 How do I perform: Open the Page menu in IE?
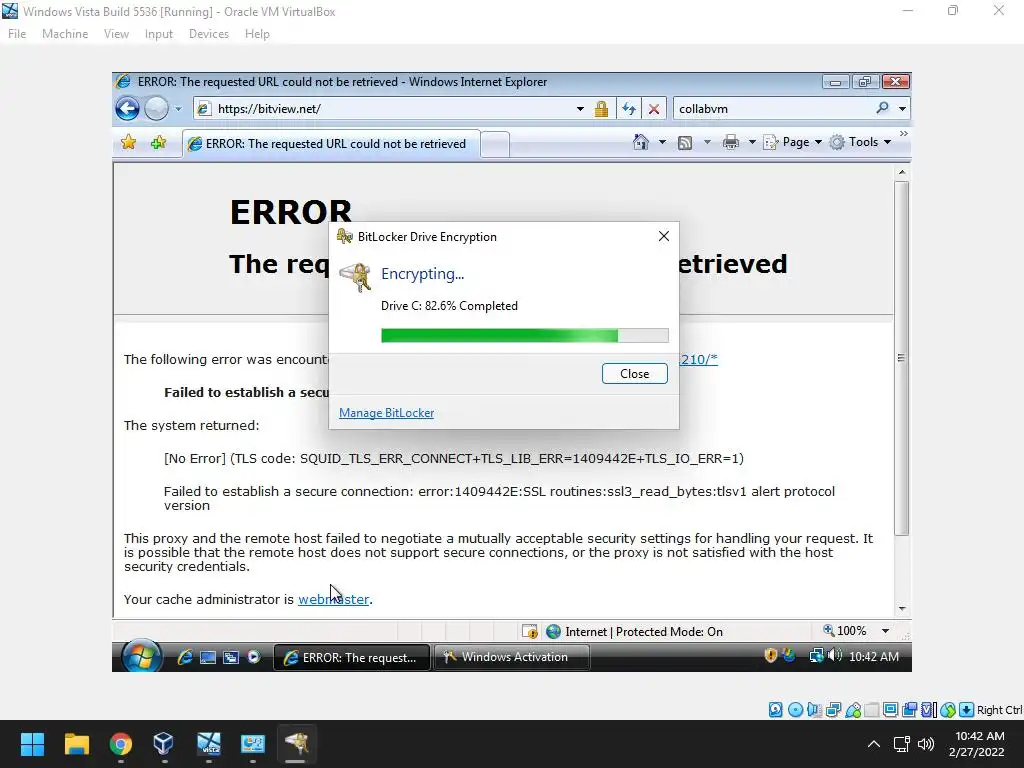pyautogui.click(x=793, y=142)
